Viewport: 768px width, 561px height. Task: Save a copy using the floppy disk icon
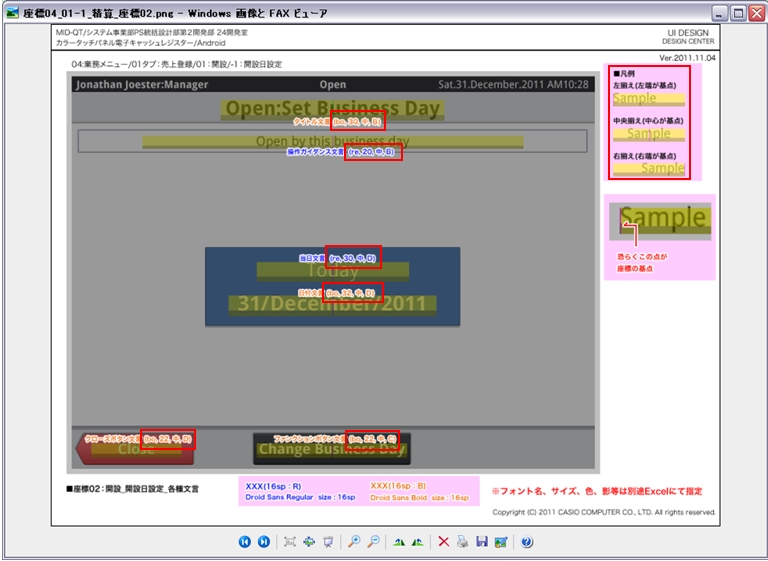[482, 542]
